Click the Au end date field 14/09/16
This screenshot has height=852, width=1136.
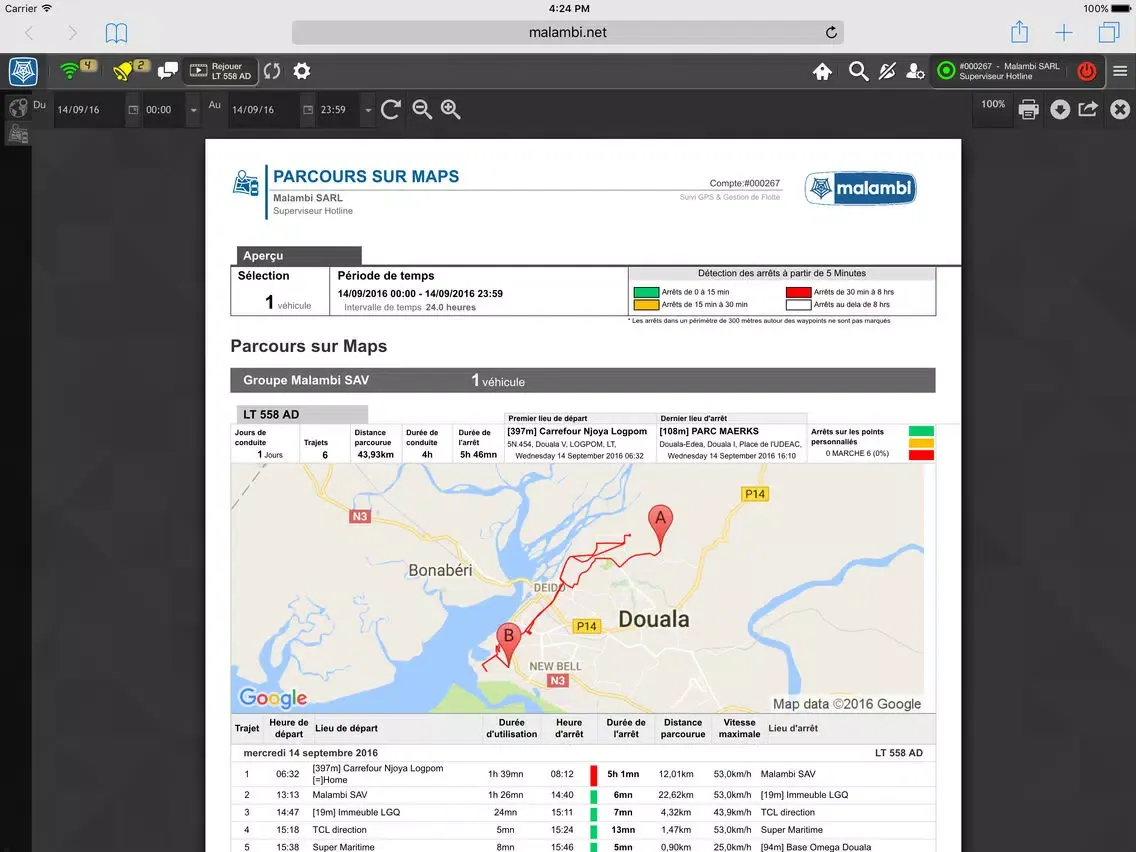(x=263, y=110)
